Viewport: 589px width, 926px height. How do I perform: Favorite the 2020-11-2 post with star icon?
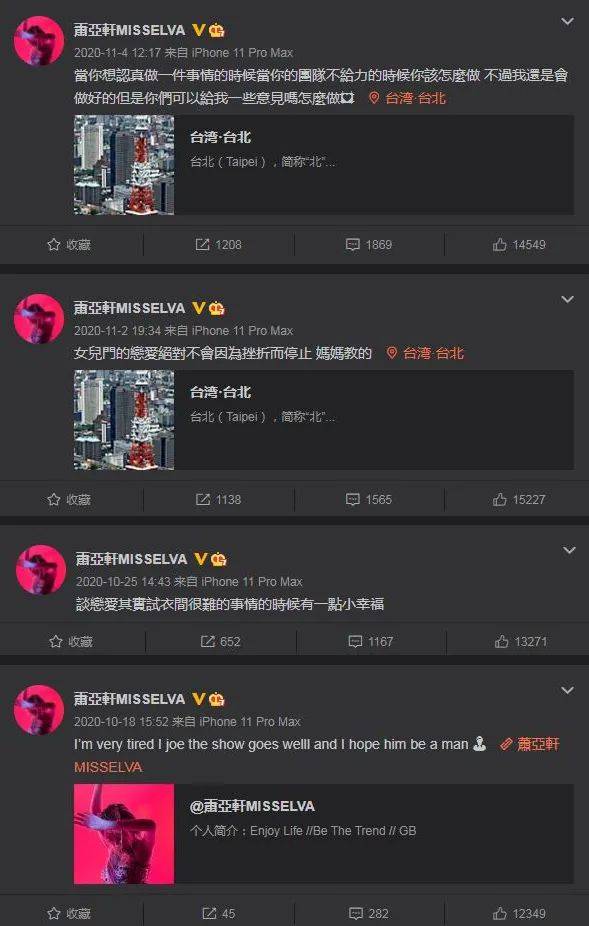point(69,500)
